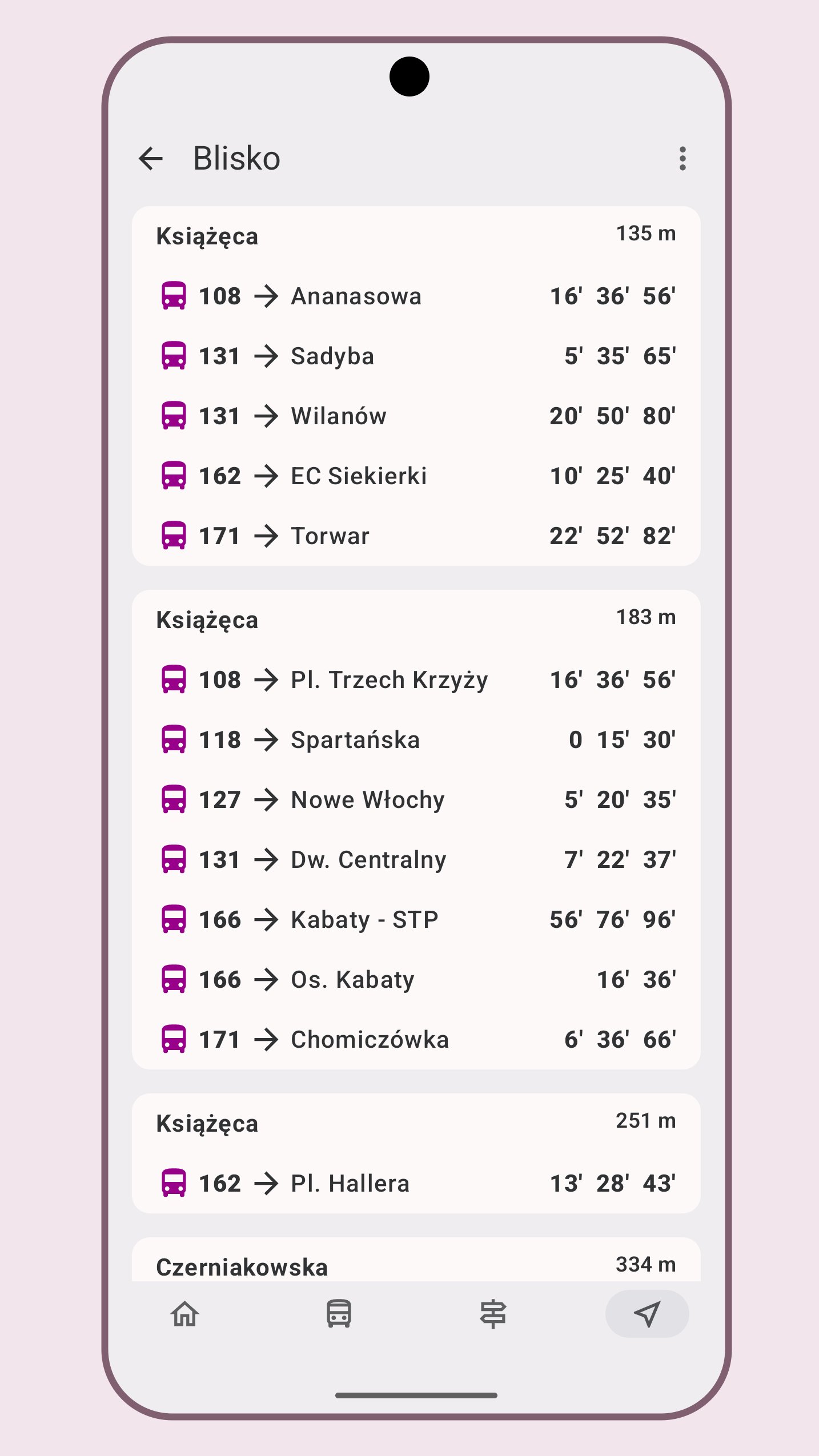The height and width of the screenshot is (1456, 819).
Task: Tap bus icon for 131 to Sadyba
Action: click(174, 356)
